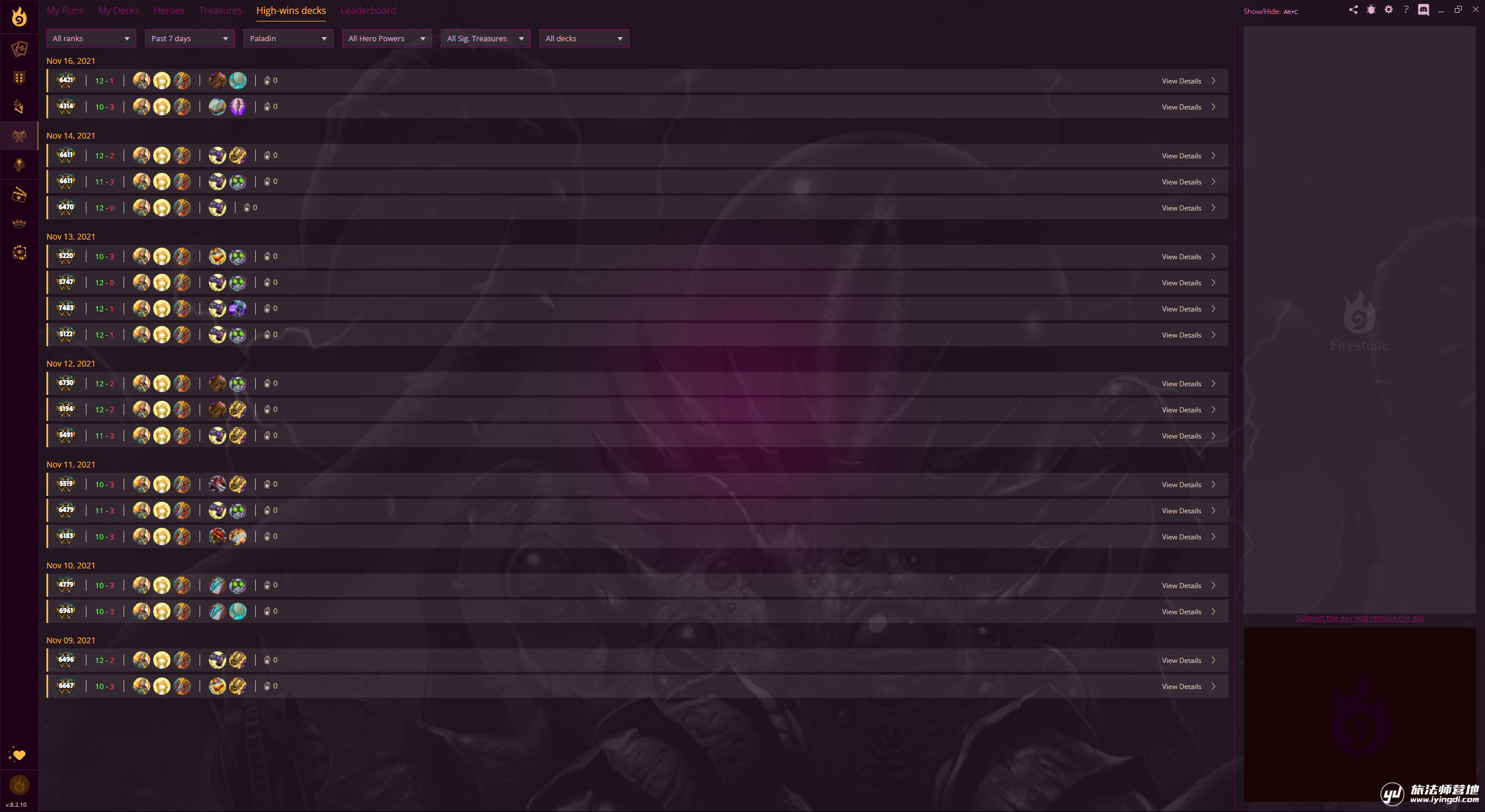Screen dimensions: 1485x812
Task: Expand the All ranks dropdown
Action: point(91,38)
